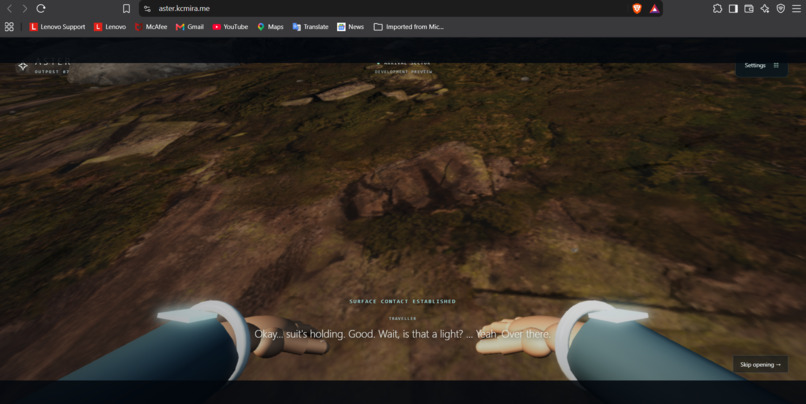Screen dimensions: 806x404
Task: Open the apps grid in bookmarks bar
Action: (x=9, y=27)
